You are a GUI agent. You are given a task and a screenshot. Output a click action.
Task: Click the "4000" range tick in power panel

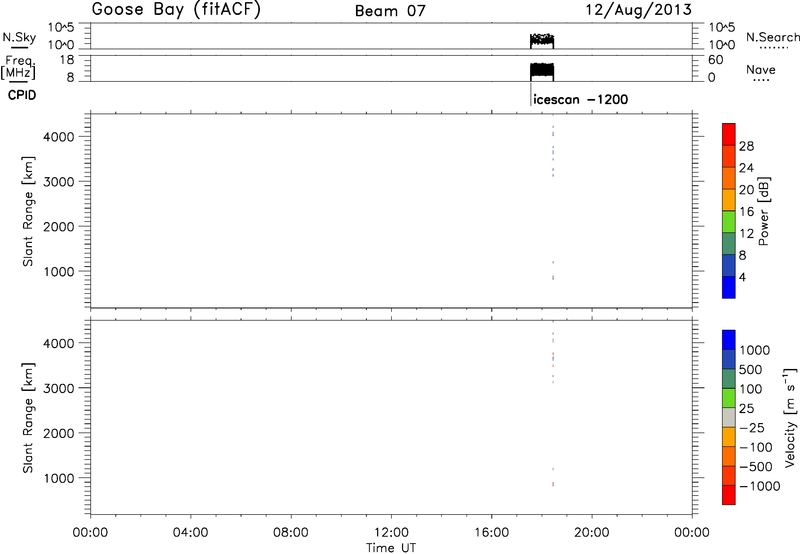(x=59, y=137)
